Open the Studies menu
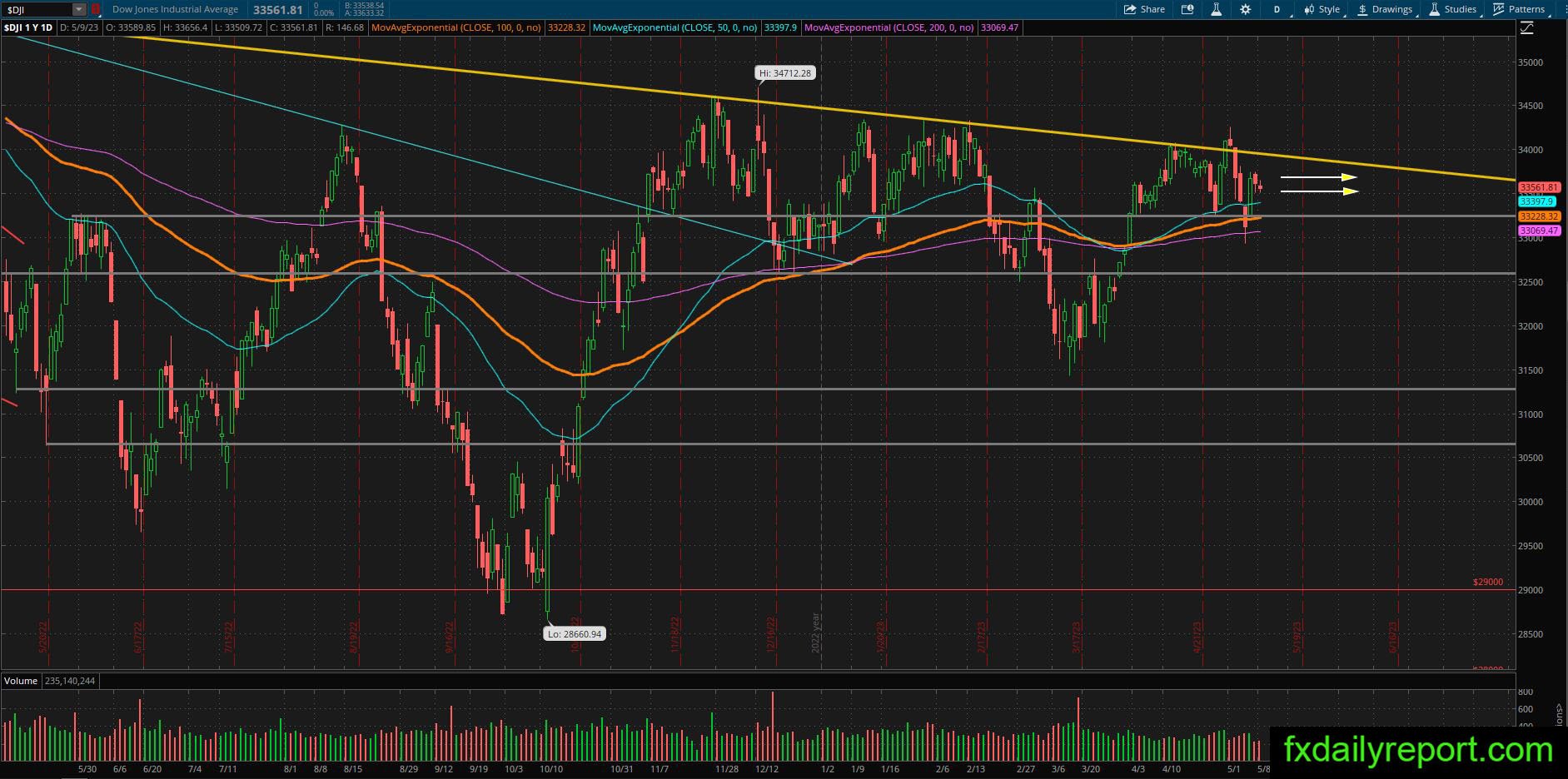Image resolution: width=1568 pixels, height=779 pixels. (1453, 9)
